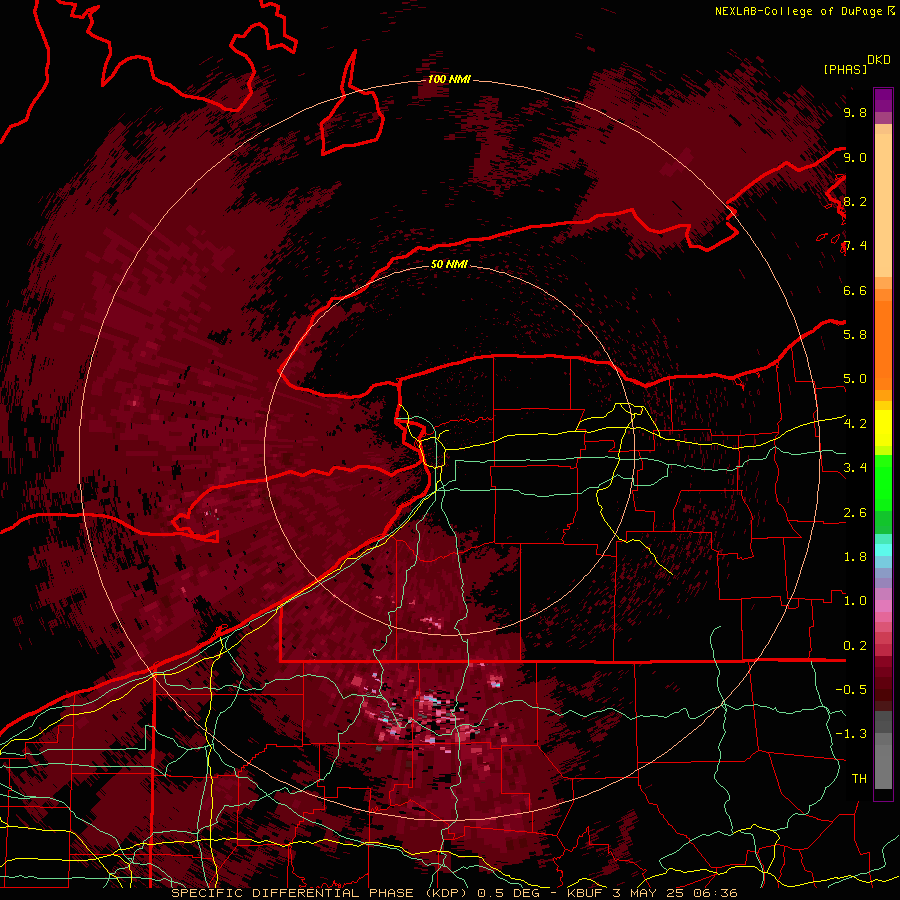Select the 6.6 scale label
The height and width of the screenshot is (900, 900).
[855, 290]
